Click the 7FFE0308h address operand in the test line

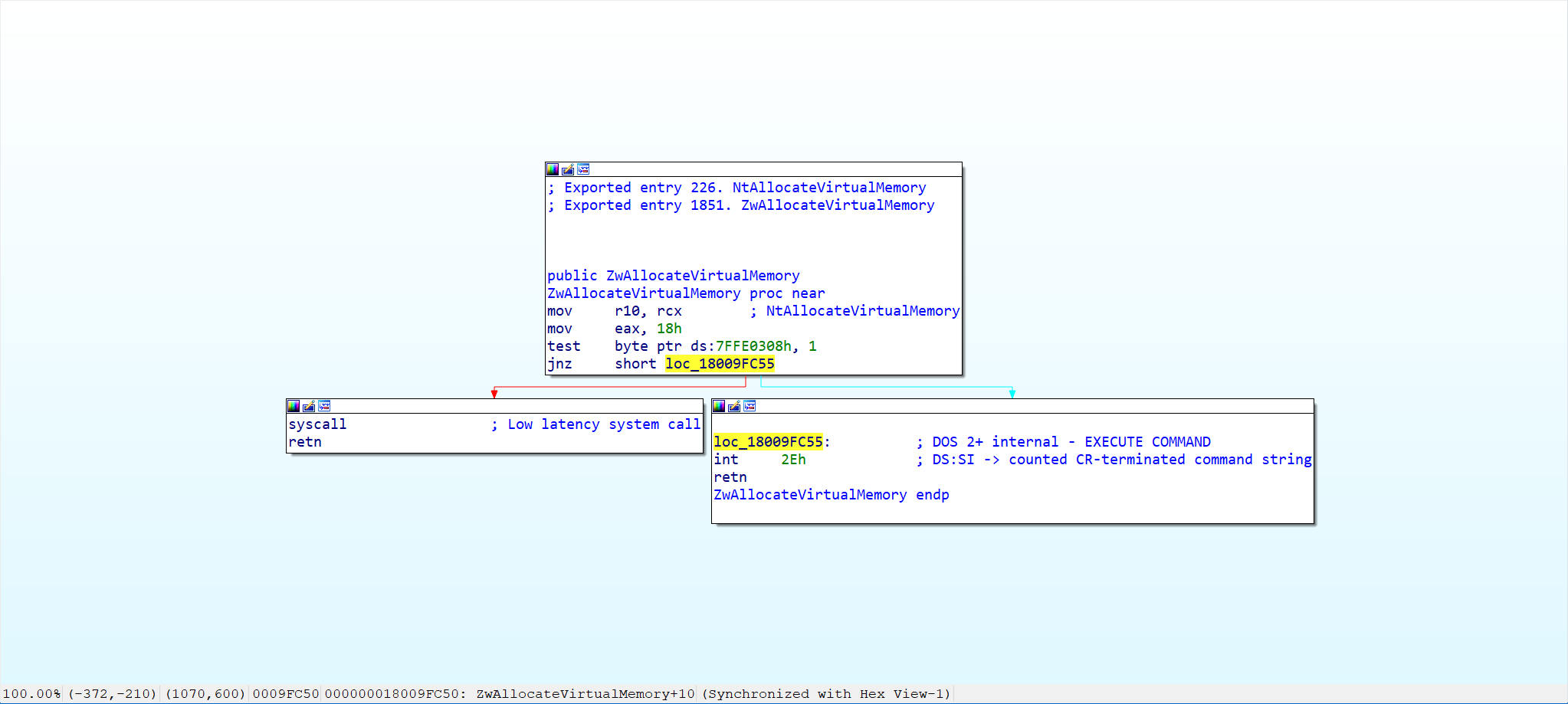753,346
